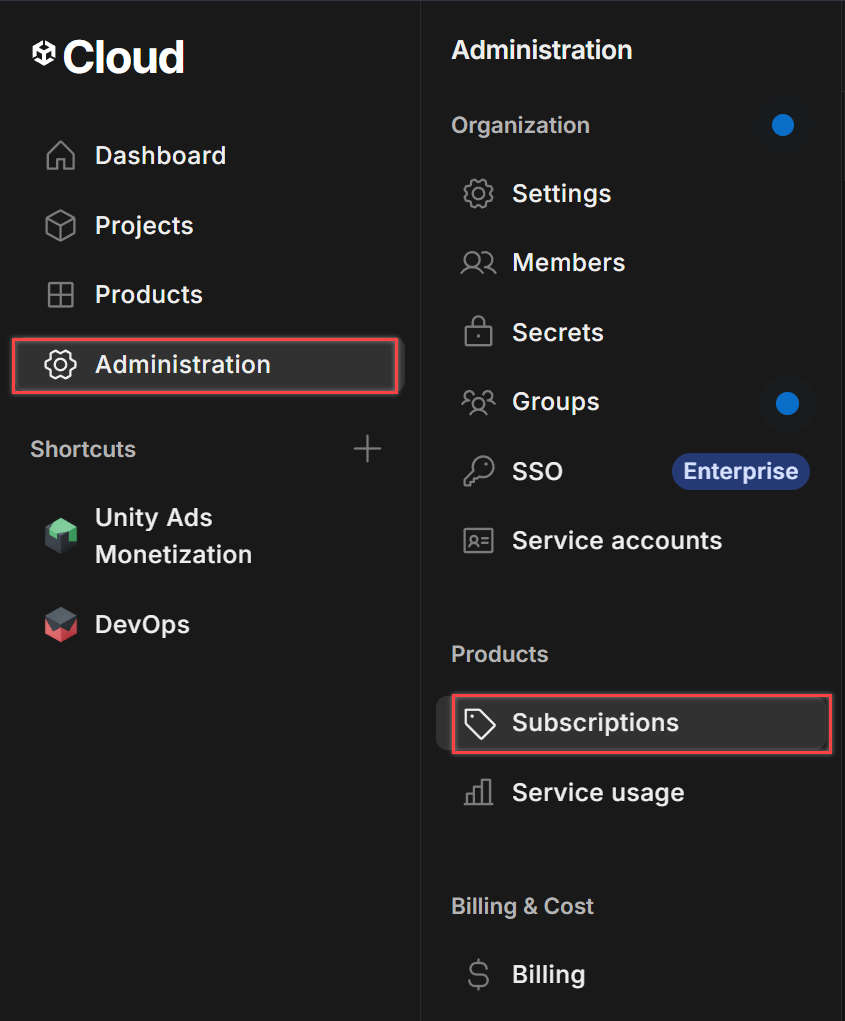The width and height of the screenshot is (845, 1021).
Task: Click the Billing & Cost section label
Action: pos(523,906)
